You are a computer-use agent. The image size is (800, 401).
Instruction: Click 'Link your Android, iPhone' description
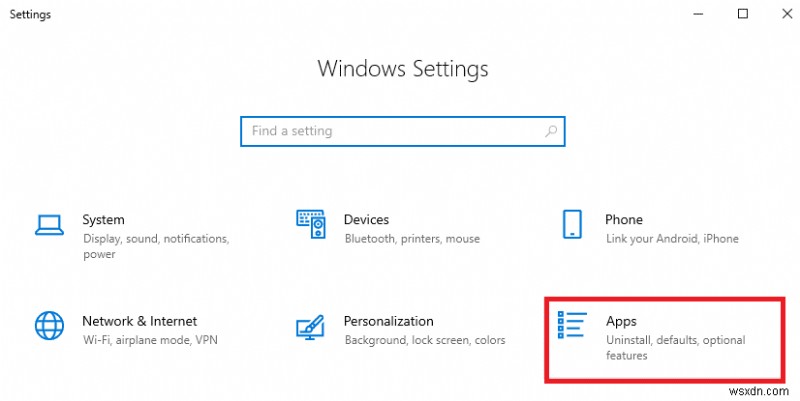tap(672, 239)
